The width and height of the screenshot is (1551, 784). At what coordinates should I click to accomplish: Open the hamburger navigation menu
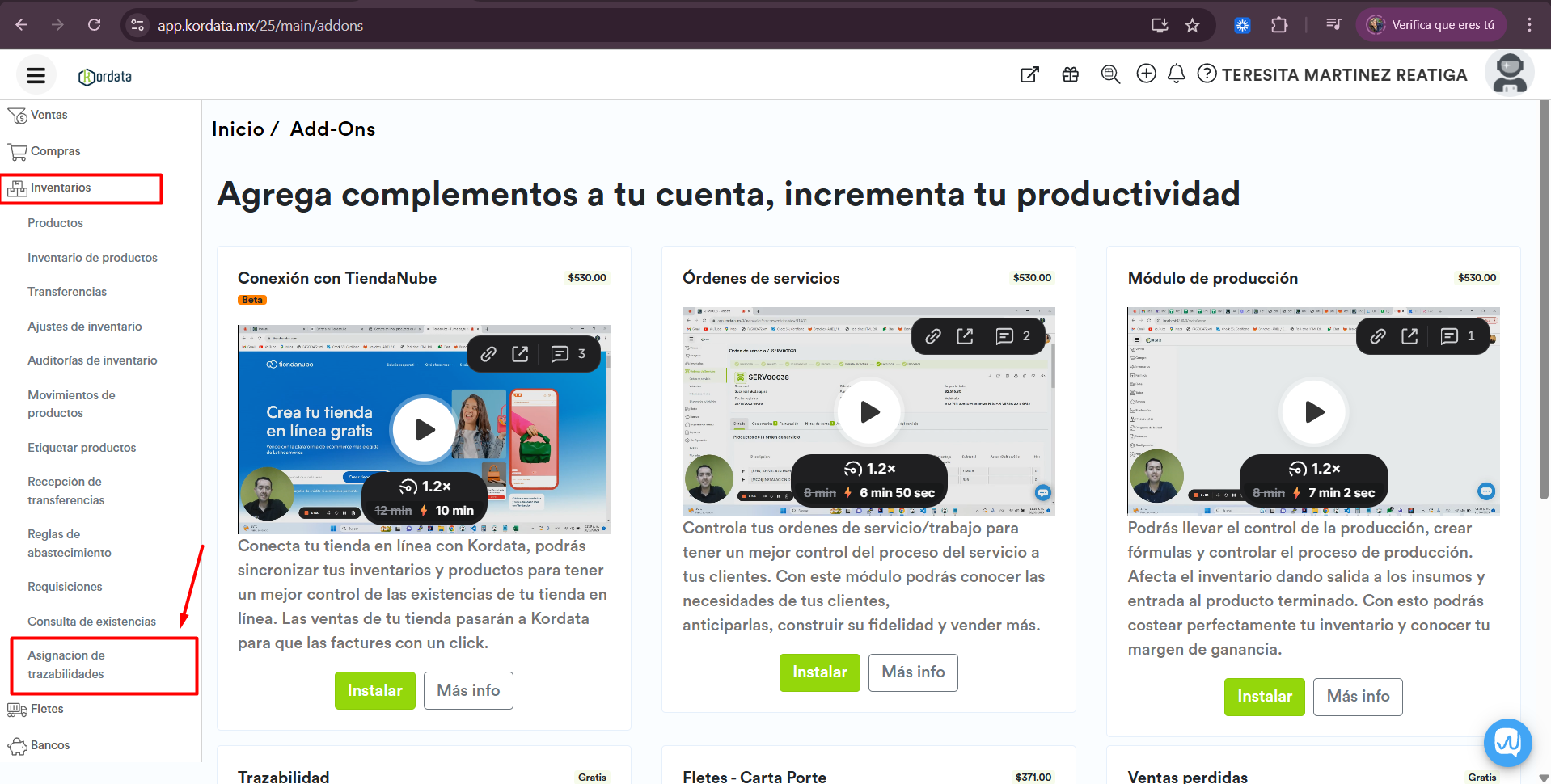coord(36,75)
